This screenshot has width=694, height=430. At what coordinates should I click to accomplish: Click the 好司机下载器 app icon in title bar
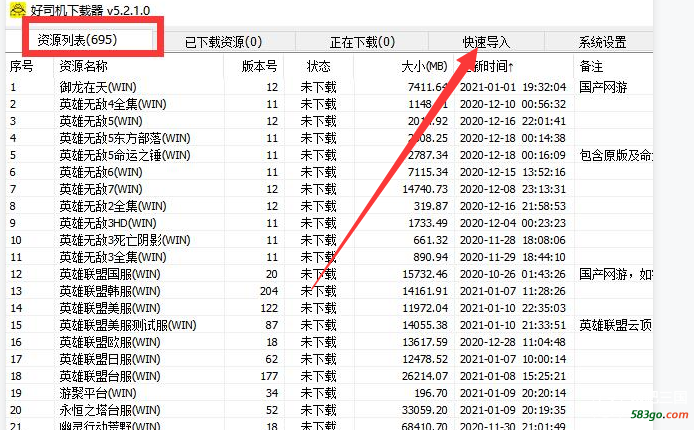[18, 9]
